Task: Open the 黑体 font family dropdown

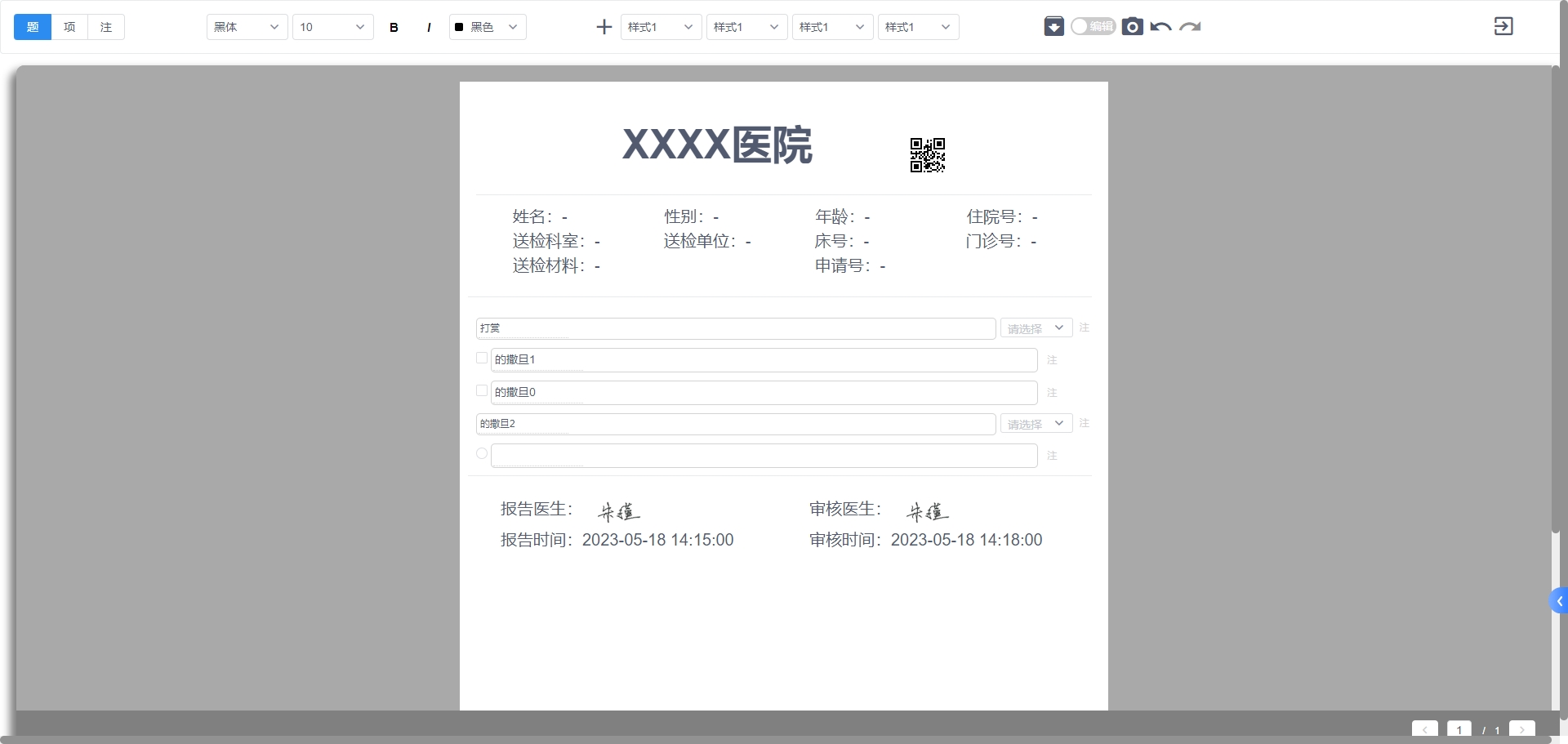Action: (x=247, y=27)
